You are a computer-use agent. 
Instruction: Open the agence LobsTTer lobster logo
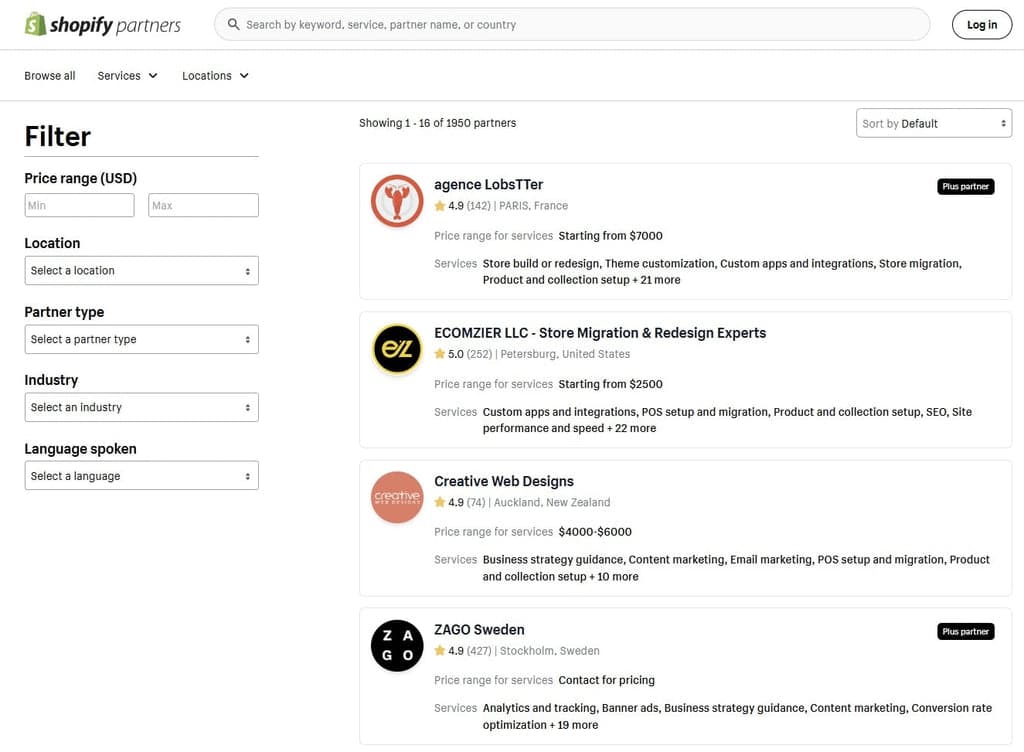click(x=397, y=200)
